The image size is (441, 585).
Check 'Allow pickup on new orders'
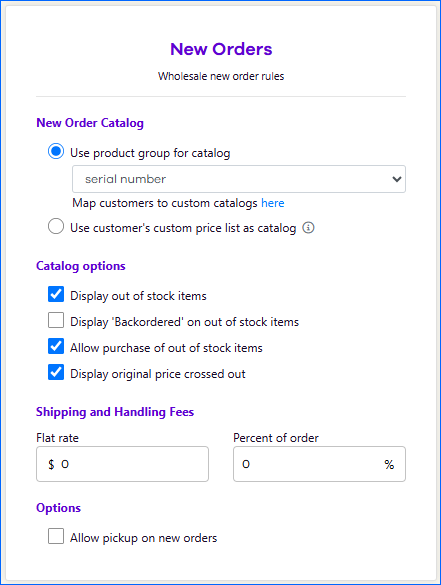[56, 536]
